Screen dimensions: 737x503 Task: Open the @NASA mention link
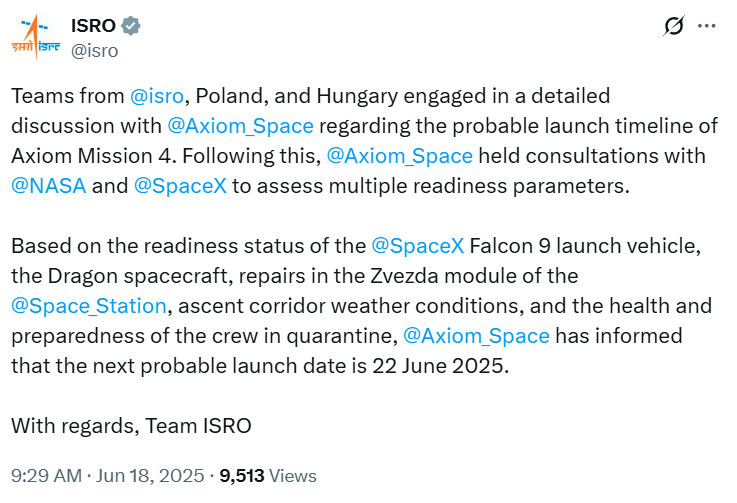(49, 186)
